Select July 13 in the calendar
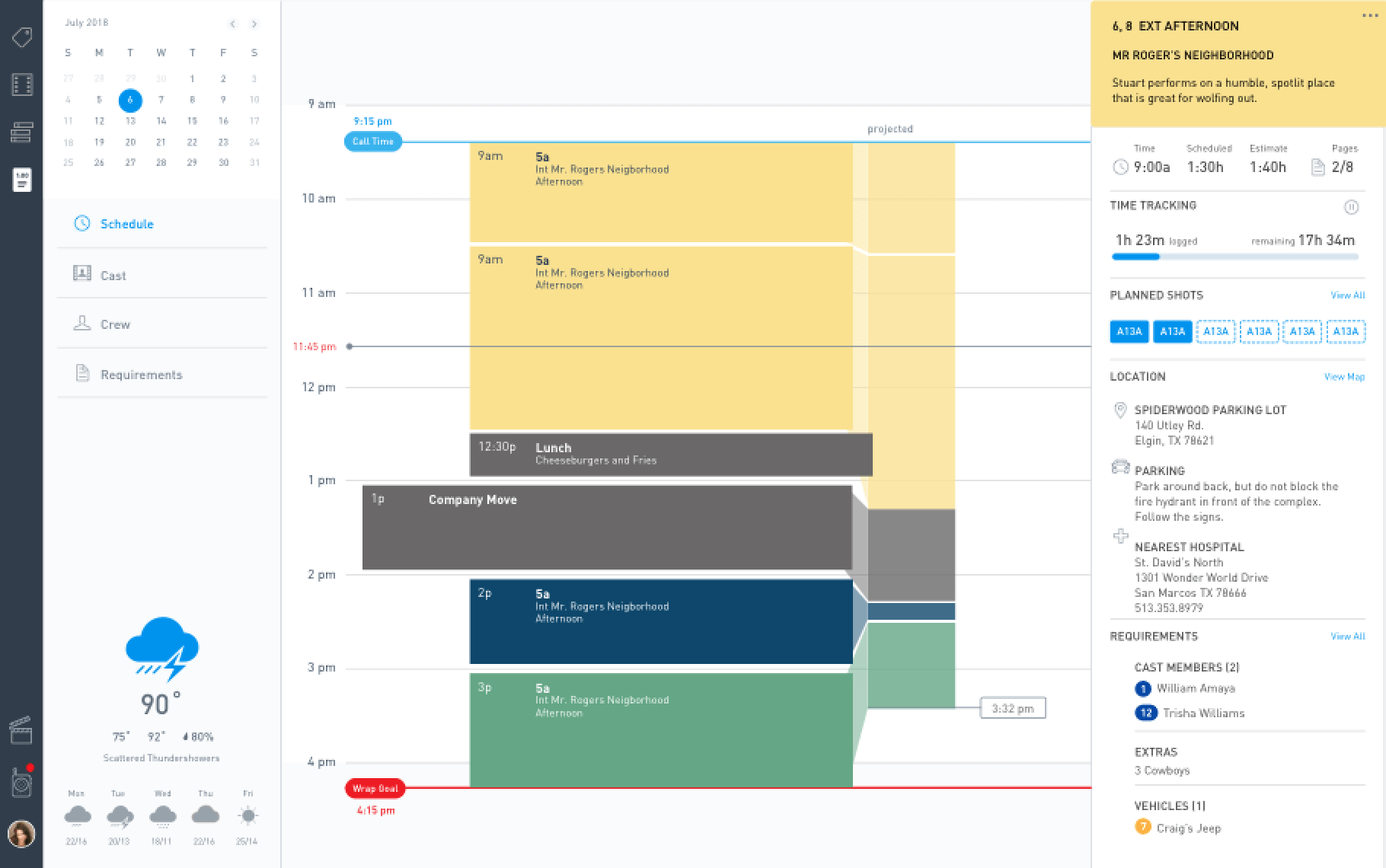 (x=130, y=121)
